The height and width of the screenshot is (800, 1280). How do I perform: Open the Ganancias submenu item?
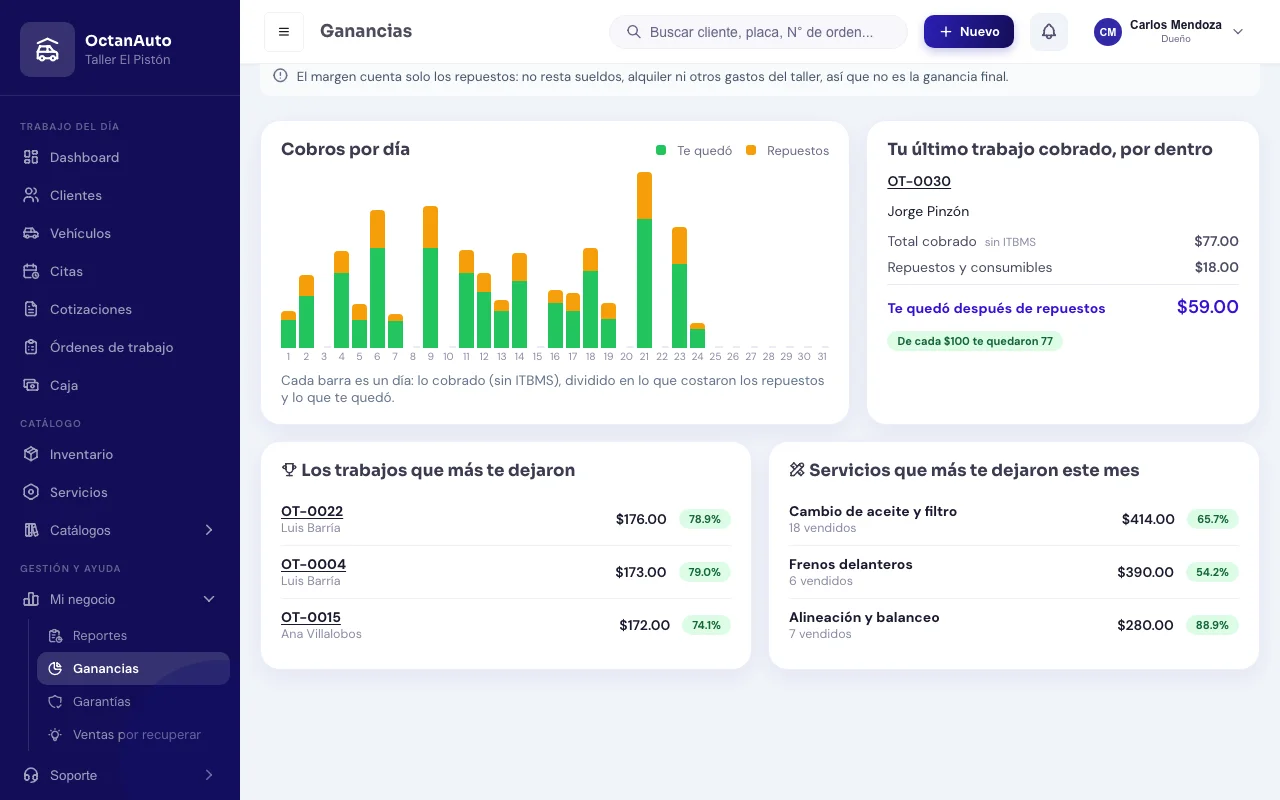pyautogui.click(x=133, y=668)
